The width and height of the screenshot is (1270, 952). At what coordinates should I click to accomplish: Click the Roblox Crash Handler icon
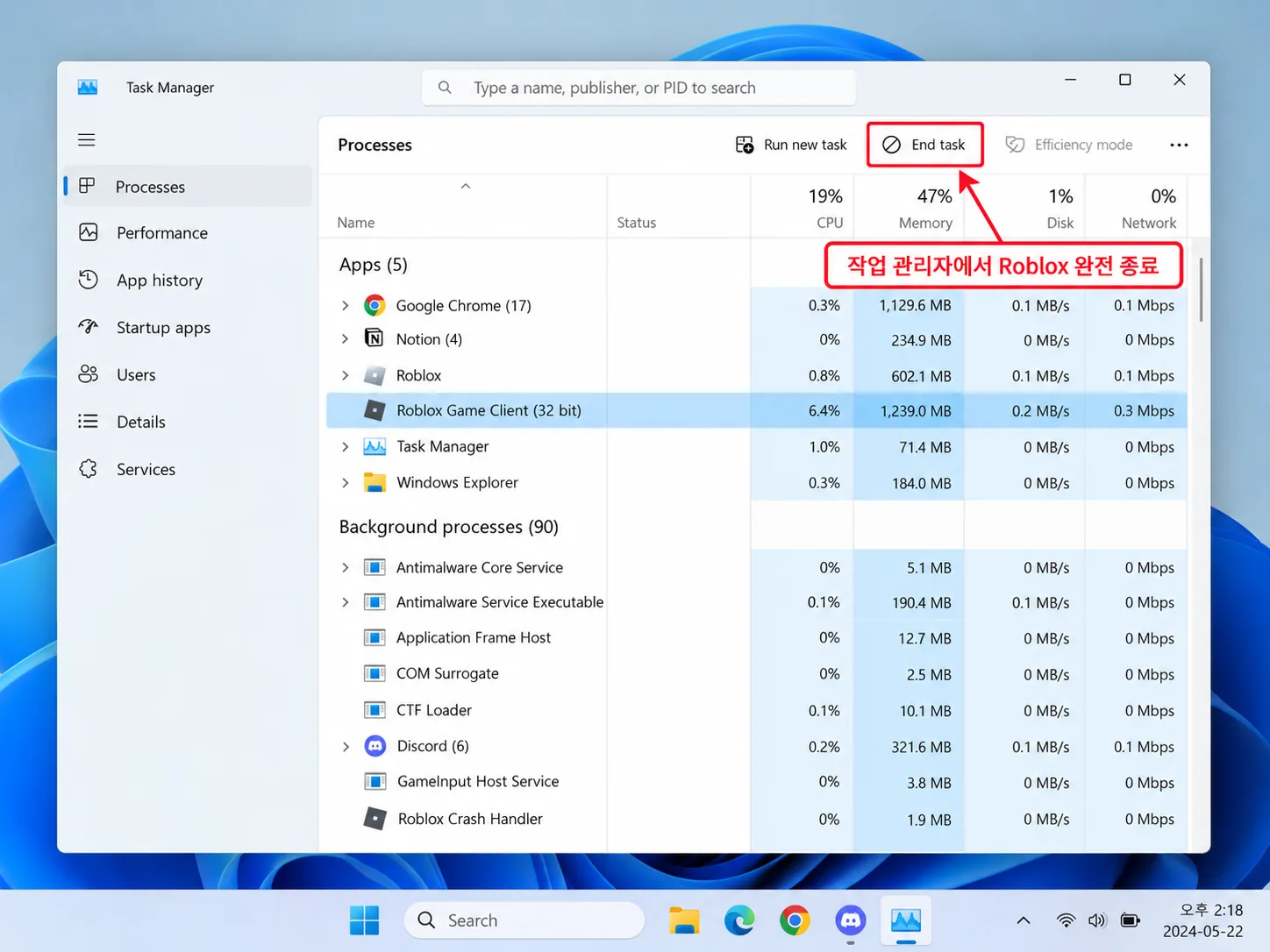tap(375, 819)
